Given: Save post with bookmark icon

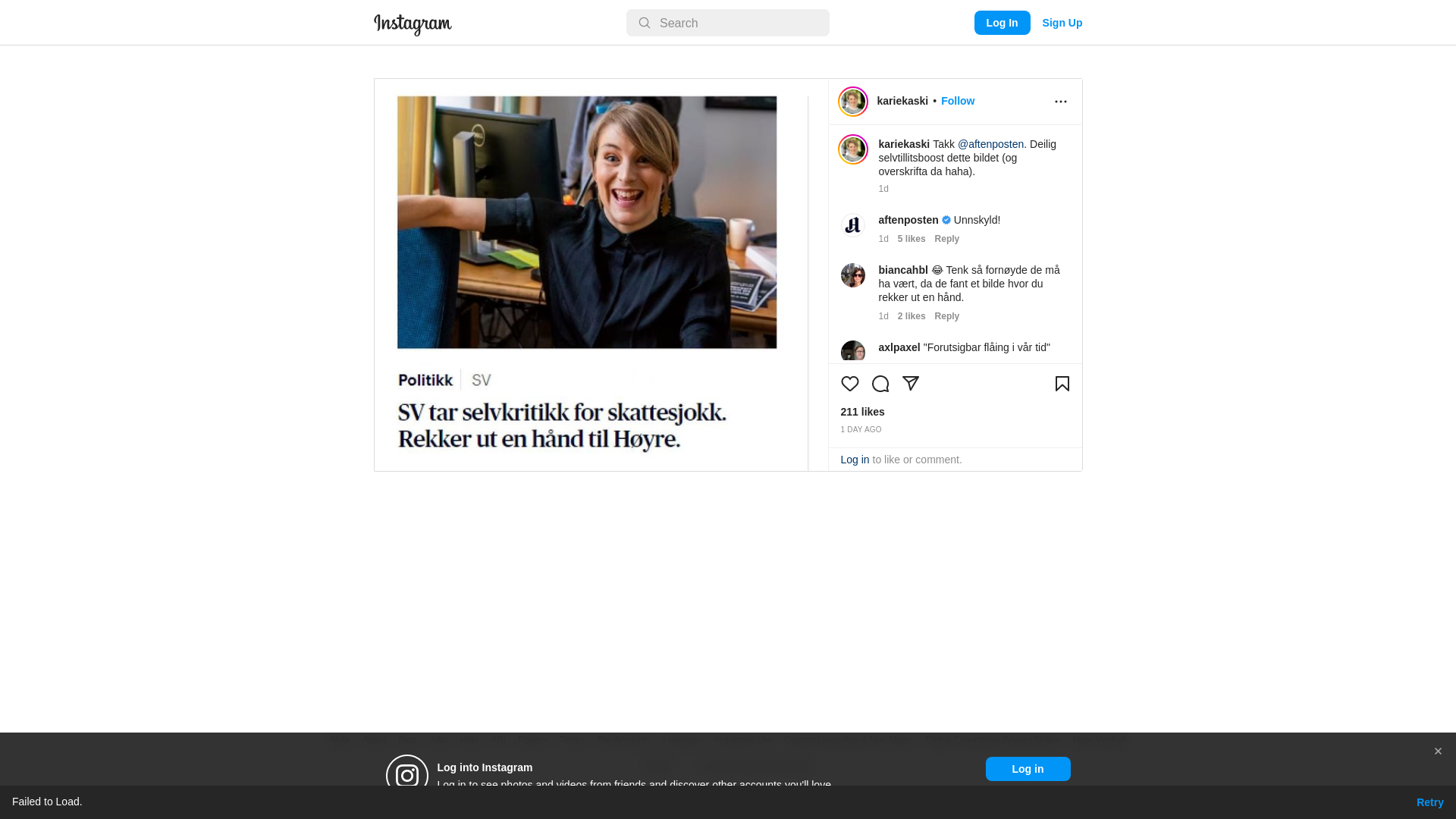Looking at the screenshot, I should [1062, 384].
